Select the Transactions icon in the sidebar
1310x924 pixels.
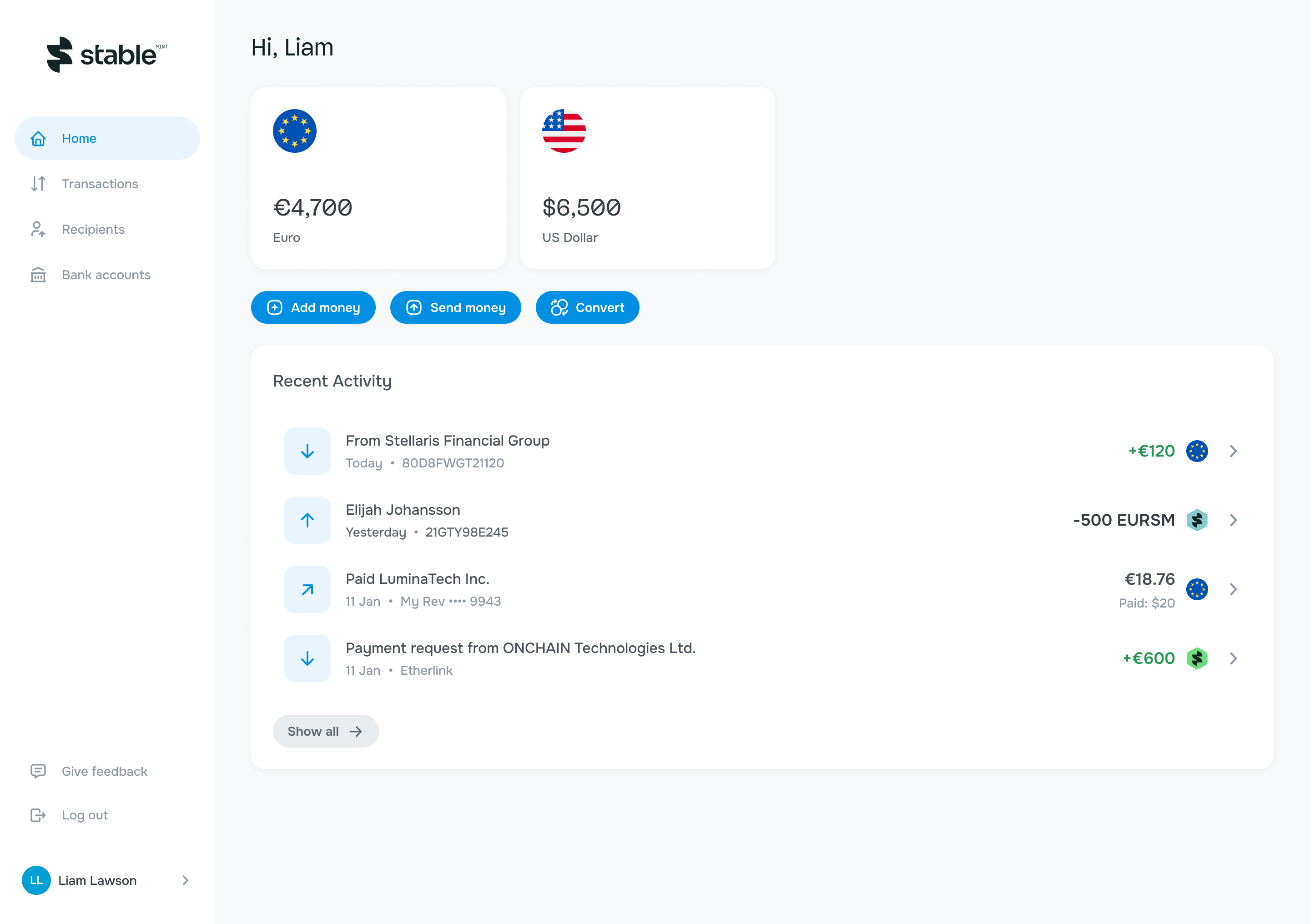coord(38,184)
